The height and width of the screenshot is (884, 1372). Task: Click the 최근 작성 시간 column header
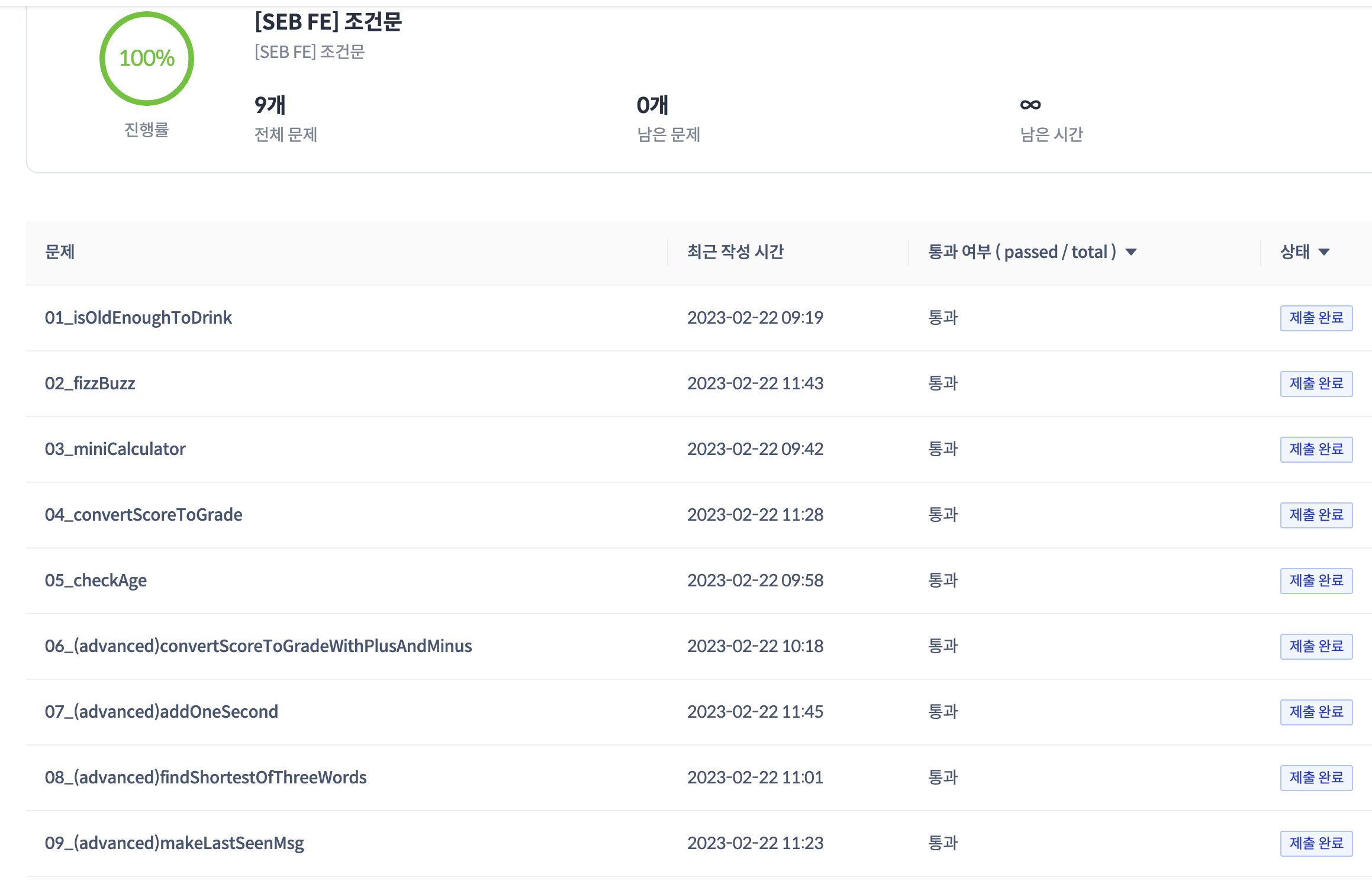coord(735,252)
